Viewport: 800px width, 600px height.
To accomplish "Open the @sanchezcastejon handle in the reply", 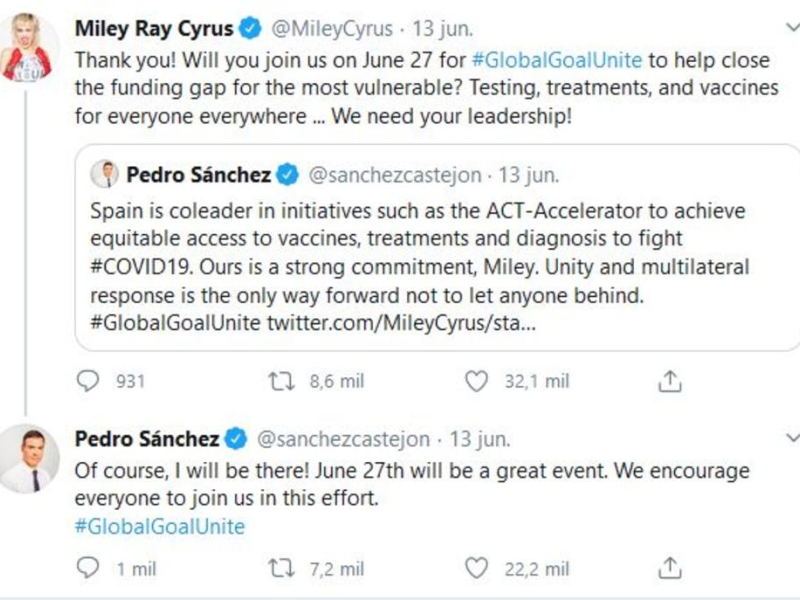I will [344, 439].
